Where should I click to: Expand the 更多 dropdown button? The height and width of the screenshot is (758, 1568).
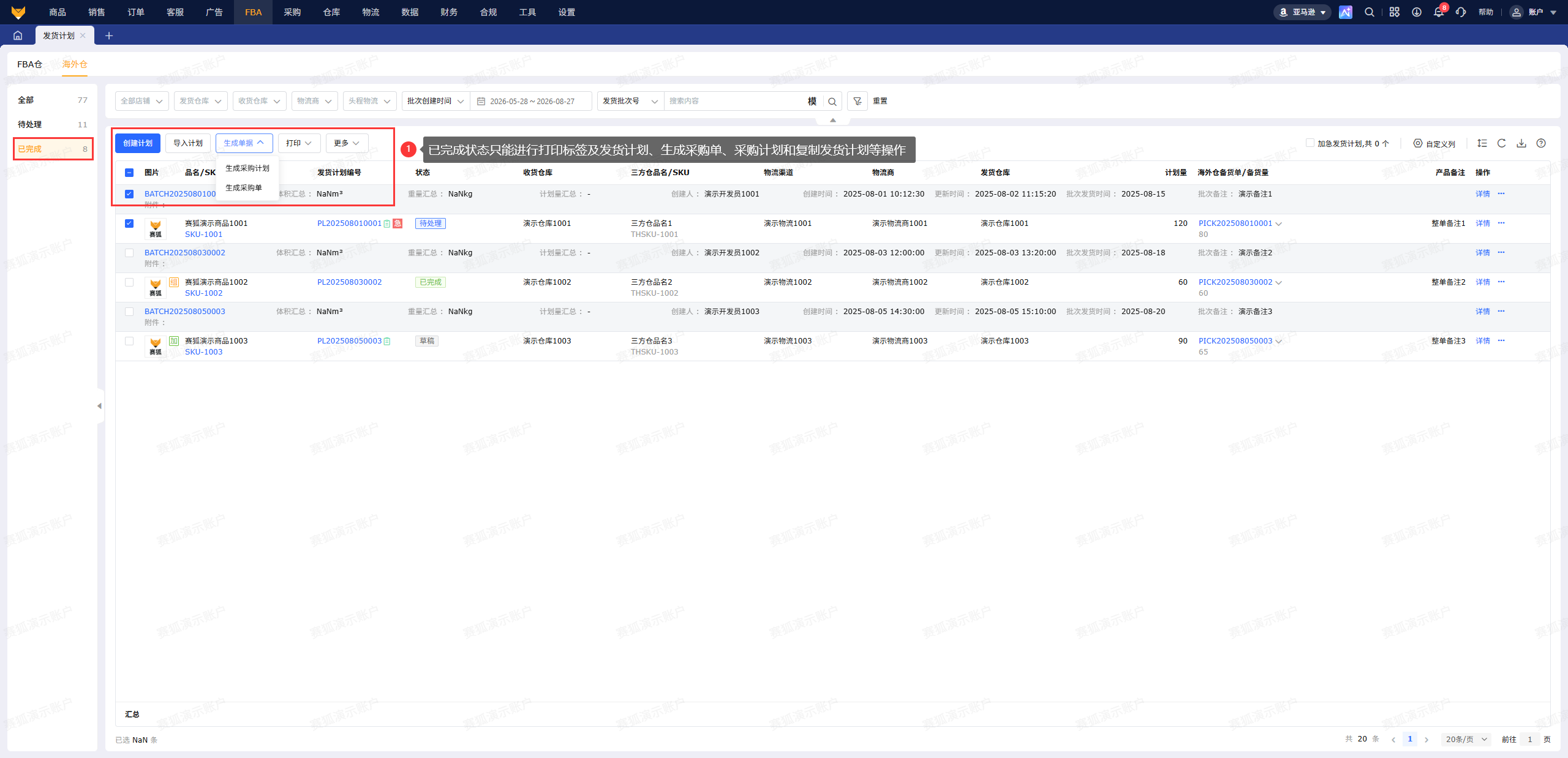[x=347, y=143]
